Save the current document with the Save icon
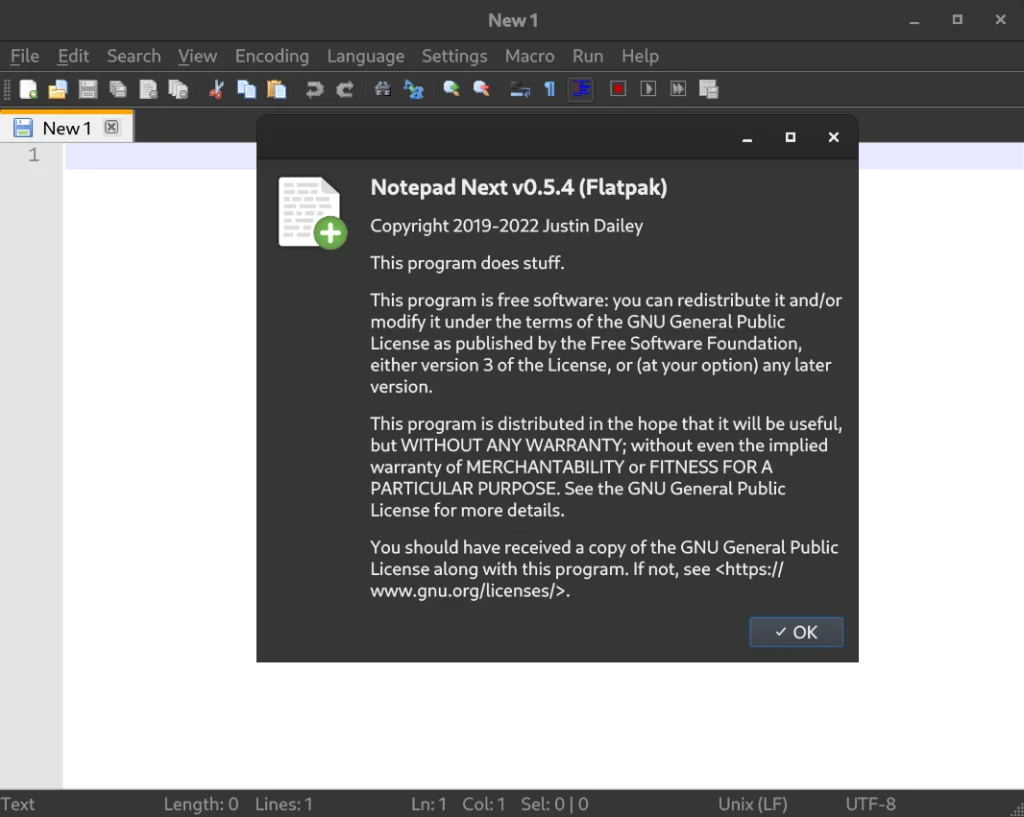Viewport: 1024px width, 817px height. pos(88,89)
